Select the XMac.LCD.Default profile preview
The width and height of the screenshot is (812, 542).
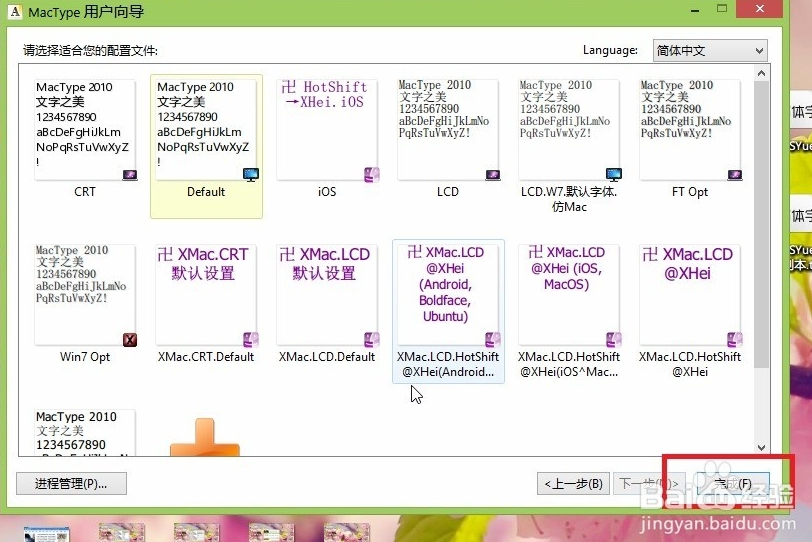(327, 295)
